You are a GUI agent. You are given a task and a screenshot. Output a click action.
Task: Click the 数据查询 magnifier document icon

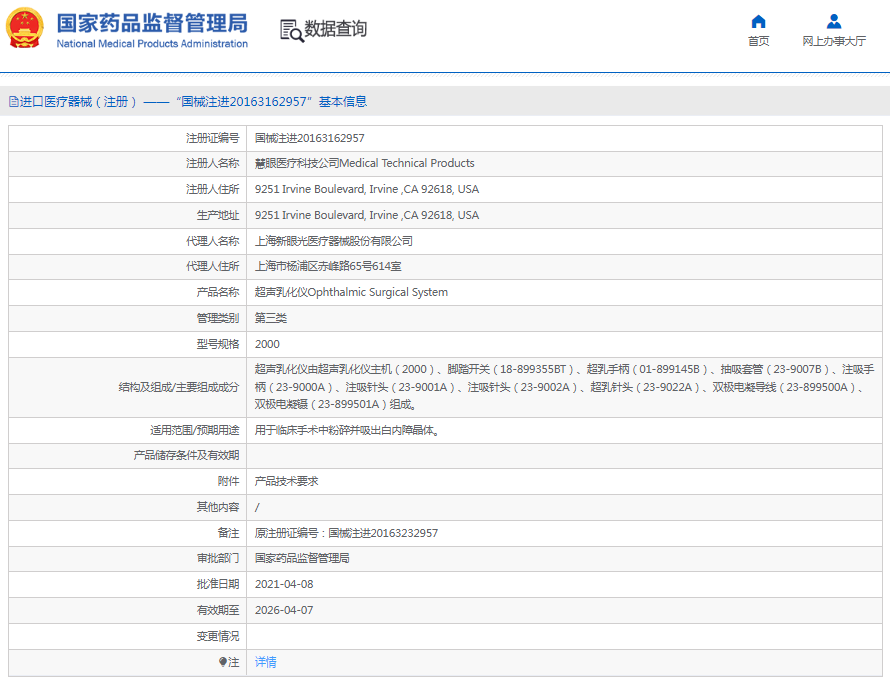pyautogui.click(x=291, y=30)
